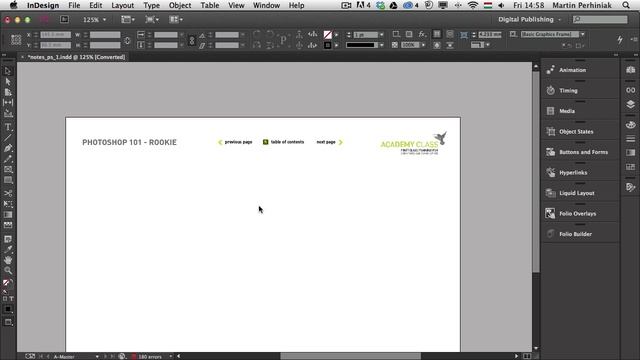Click the constrain proportions chain icon

127,40
